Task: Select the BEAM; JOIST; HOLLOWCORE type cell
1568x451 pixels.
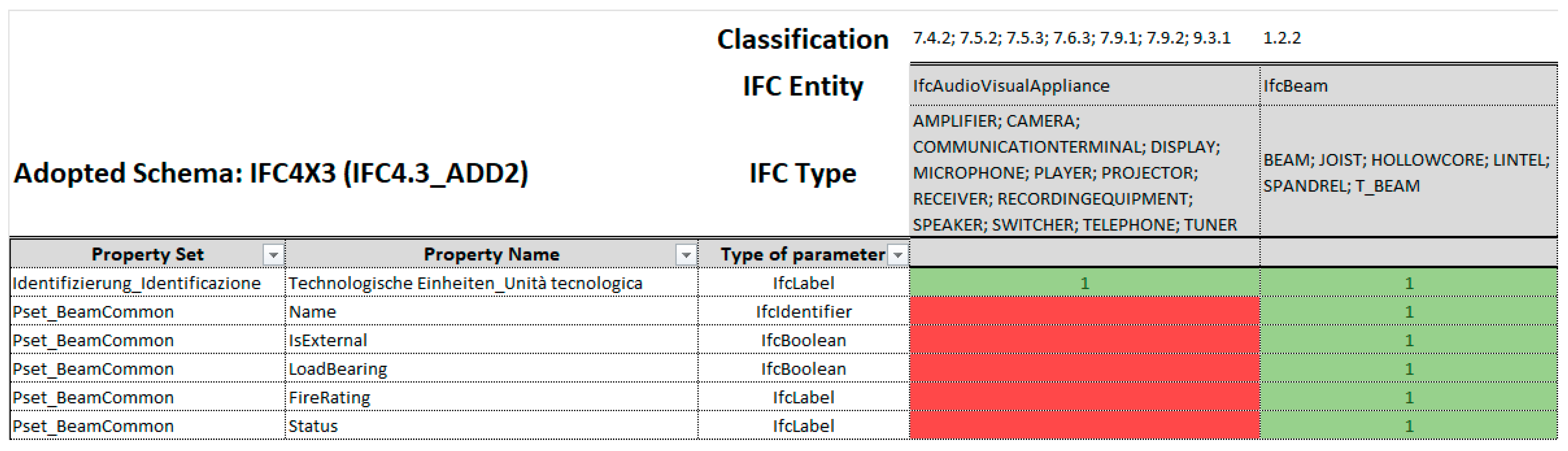Action: (x=1406, y=173)
